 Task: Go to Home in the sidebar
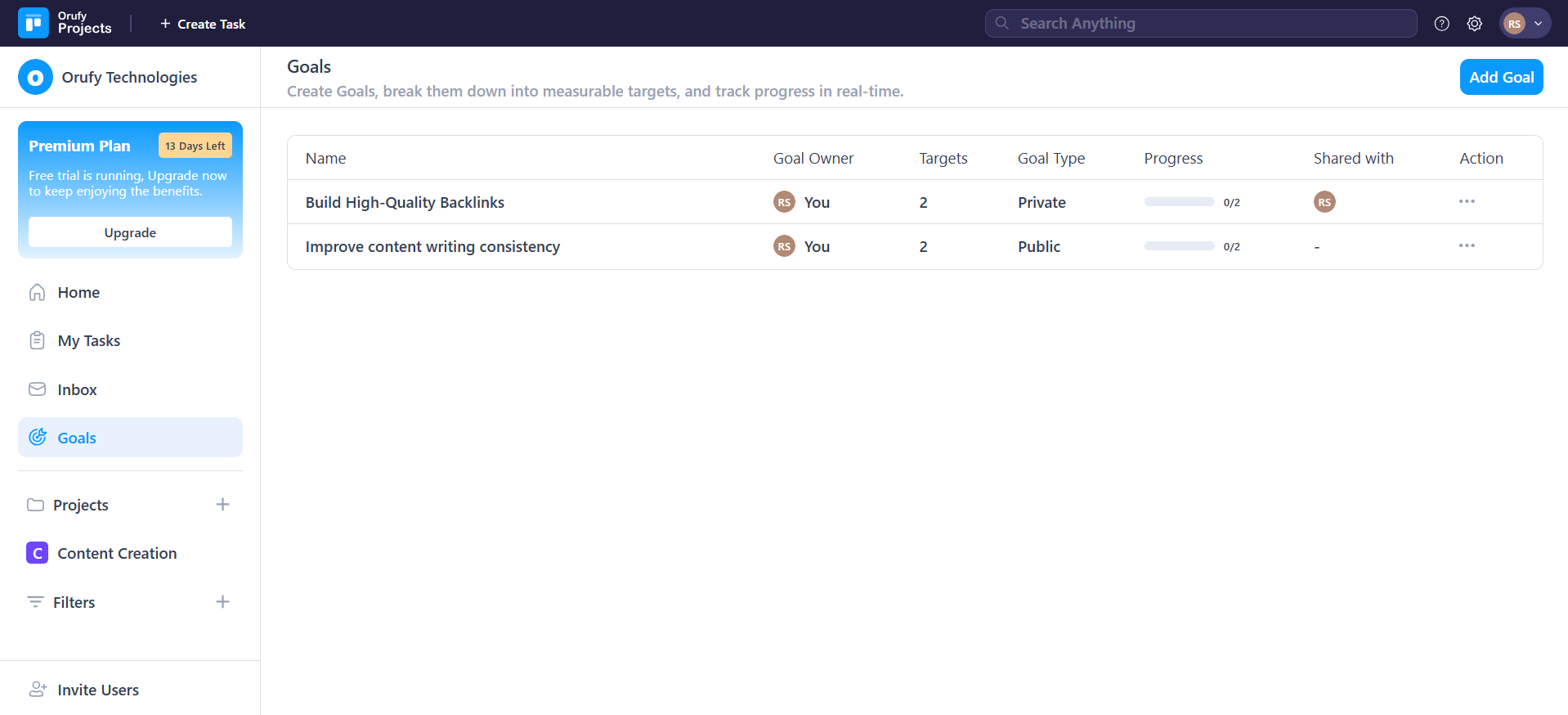78,293
